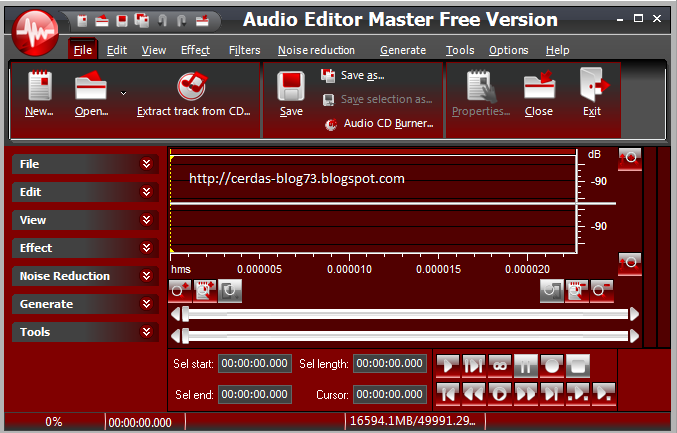
Task: Open the Tools menu tab
Action: [460, 50]
